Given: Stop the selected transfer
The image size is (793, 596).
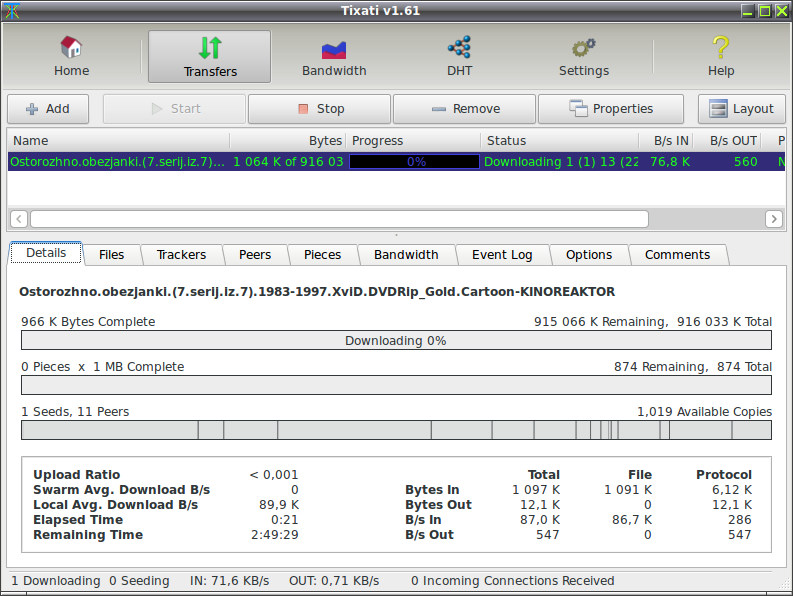Looking at the screenshot, I should coord(320,109).
